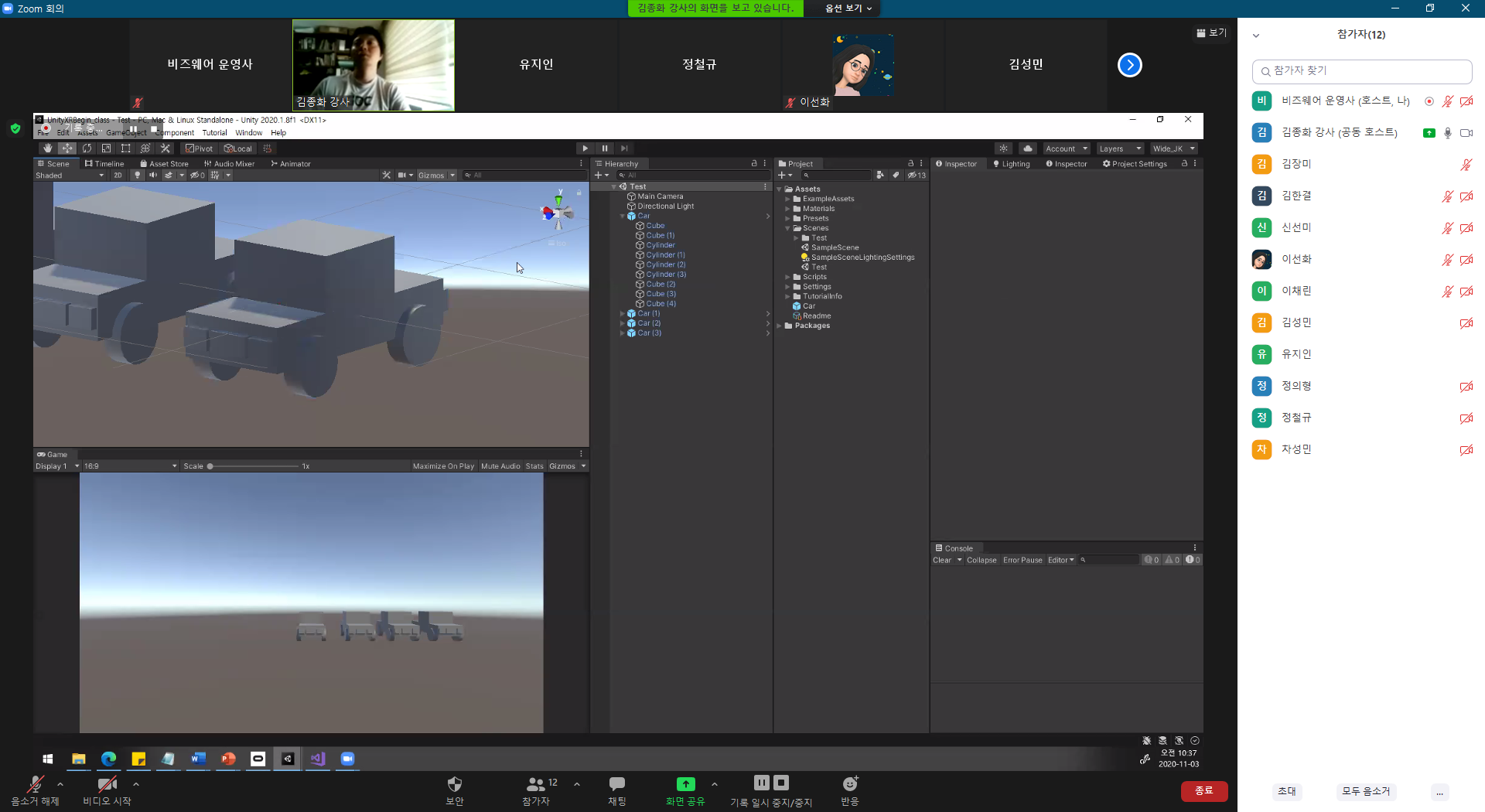Switch to the Animator tab
Screen dimensions: 1485x812
[291, 164]
